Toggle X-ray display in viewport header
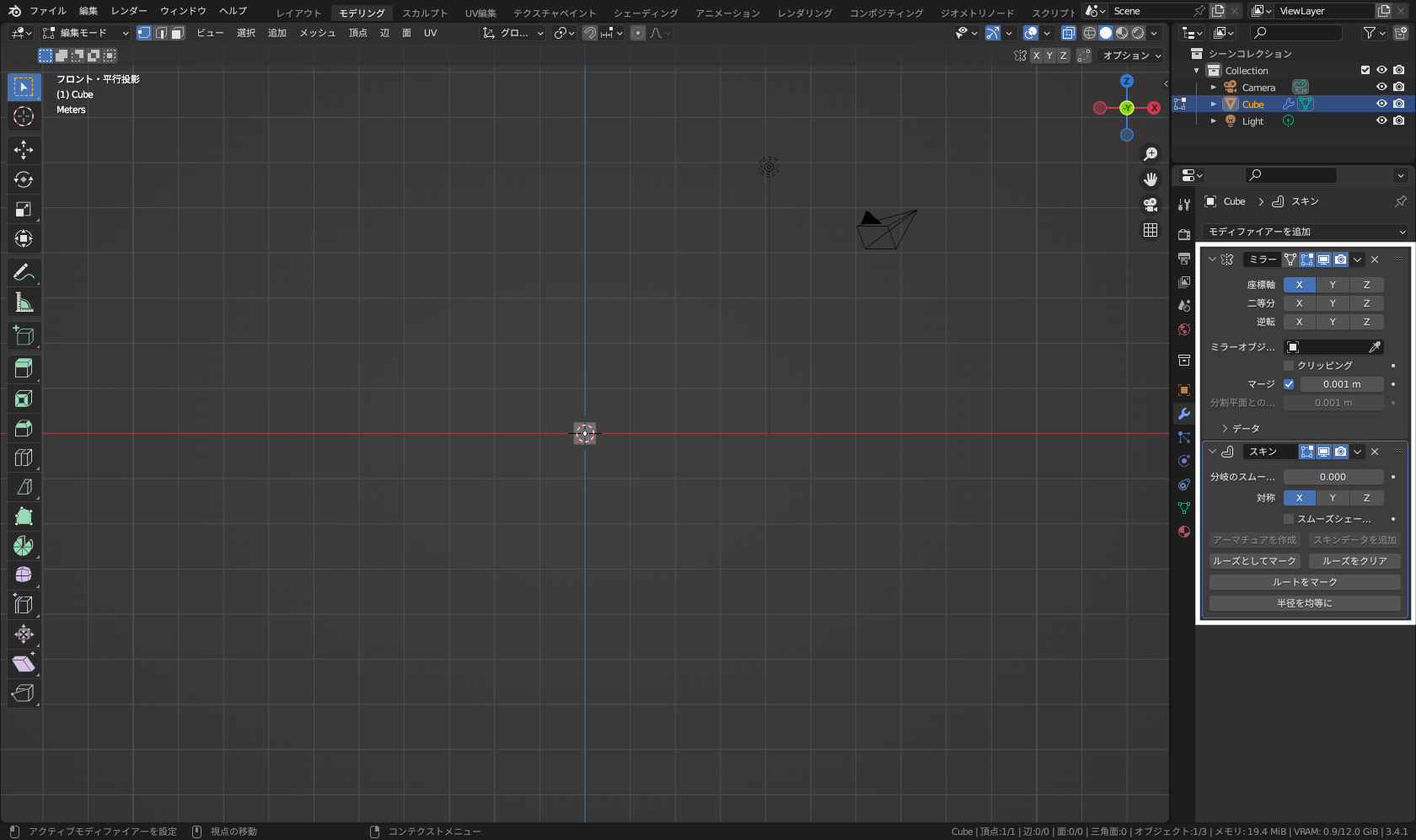1416x840 pixels. 1069,33
